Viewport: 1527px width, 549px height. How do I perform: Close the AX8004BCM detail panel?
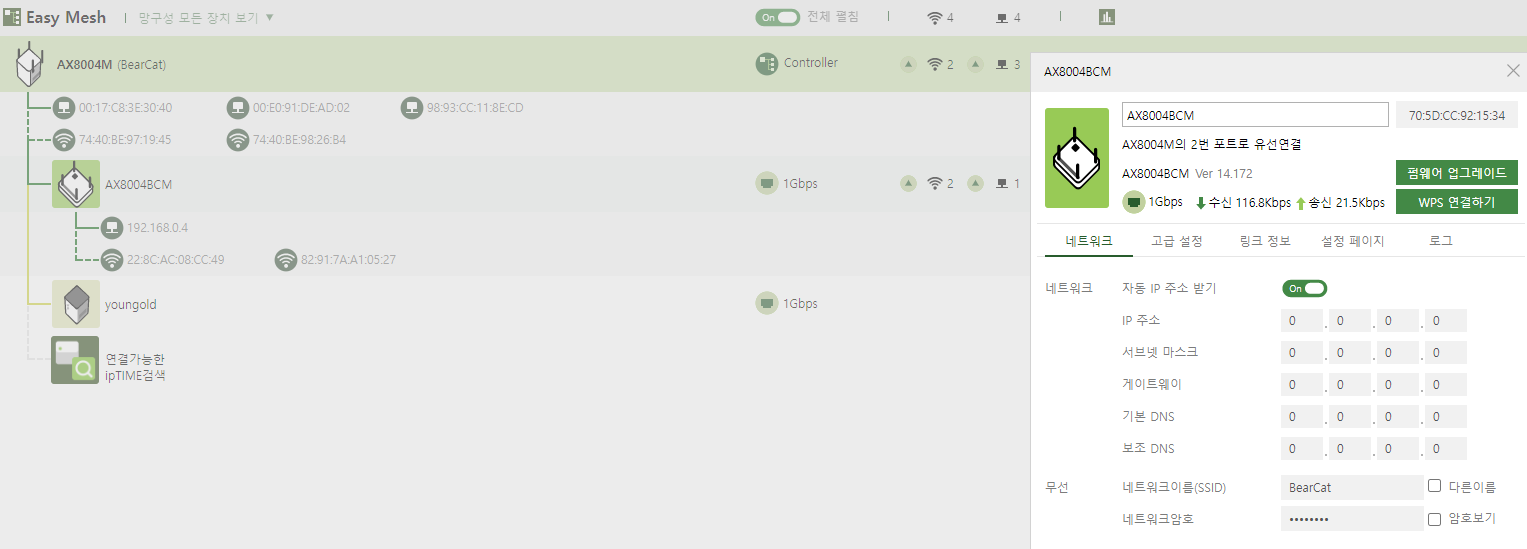coord(1513,71)
